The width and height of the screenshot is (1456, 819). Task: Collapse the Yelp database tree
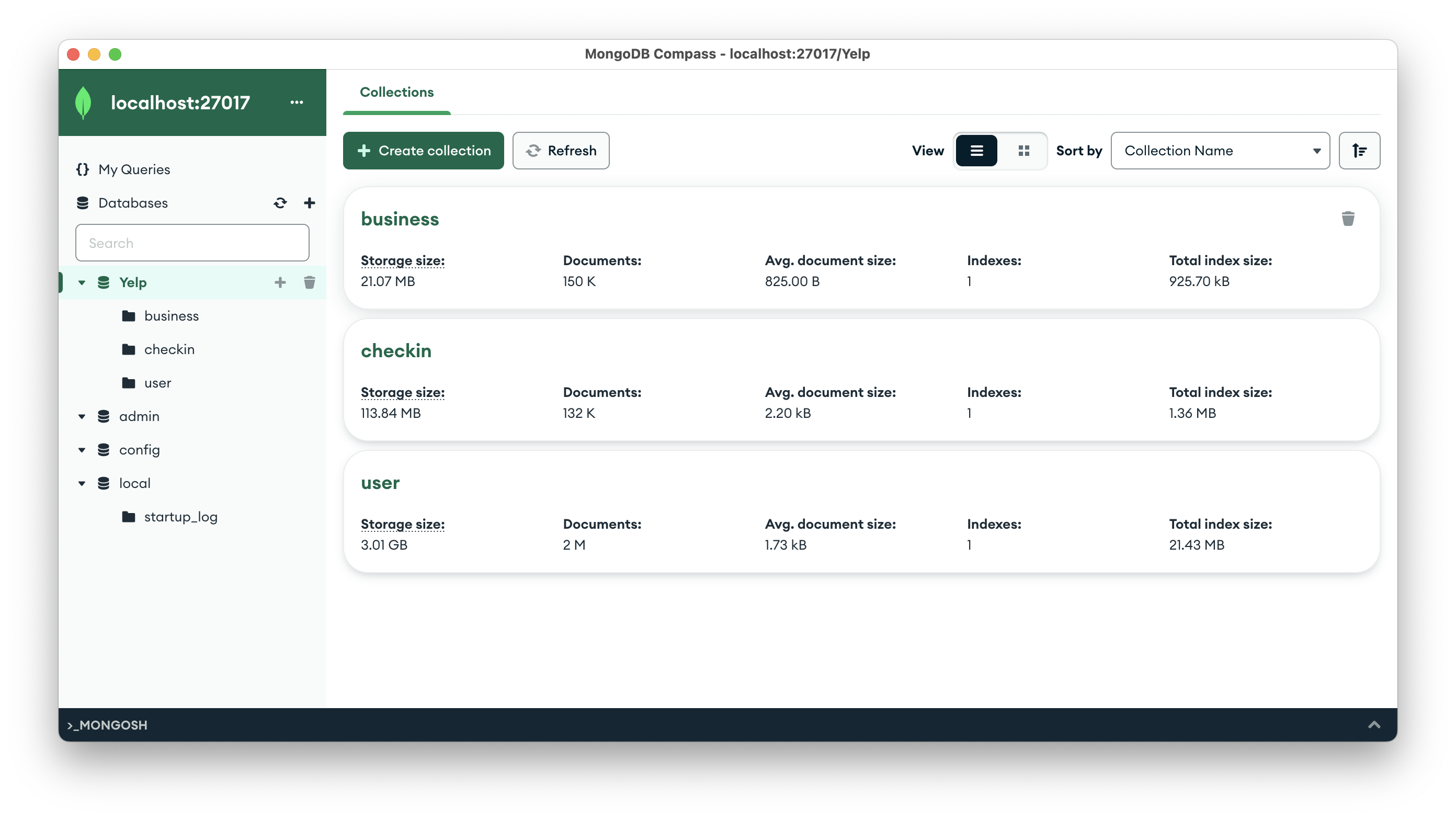(x=82, y=282)
